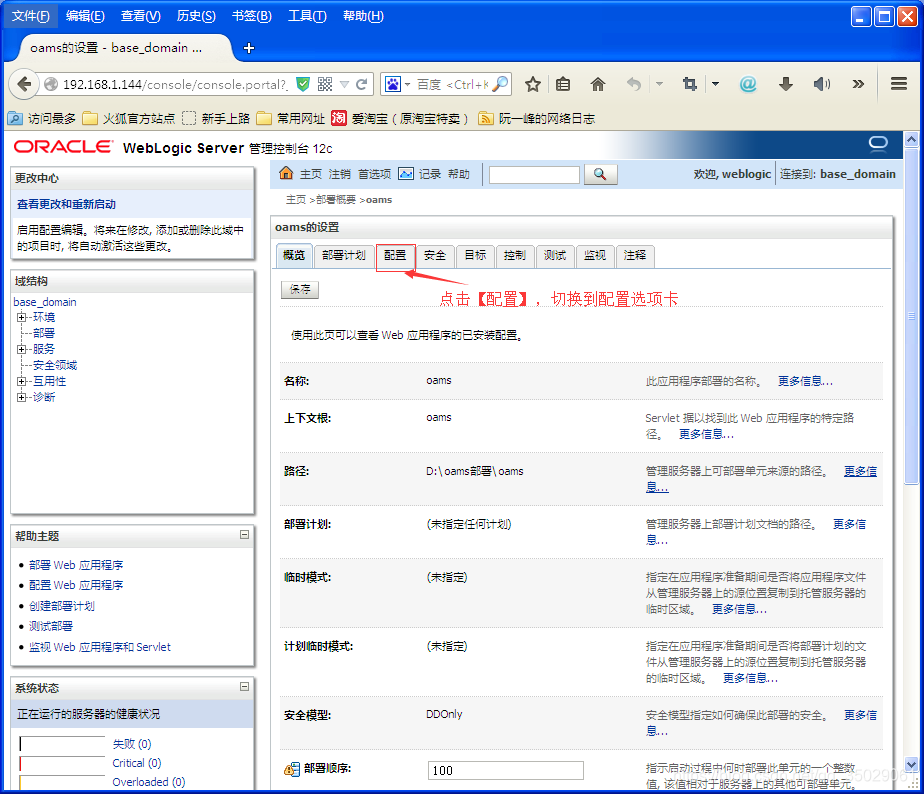The image size is (924, 794).
Task: Click the green shield security icon
Action: (x=303, y=84)
